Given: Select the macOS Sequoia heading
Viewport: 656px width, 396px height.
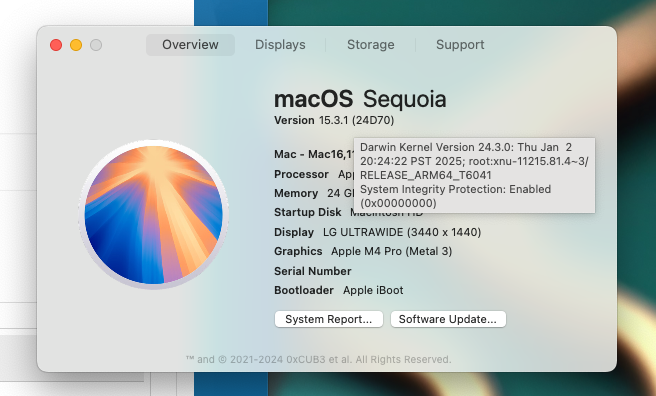Looking at the screenshot, I should pyautogui.click(x=360, y=100).
